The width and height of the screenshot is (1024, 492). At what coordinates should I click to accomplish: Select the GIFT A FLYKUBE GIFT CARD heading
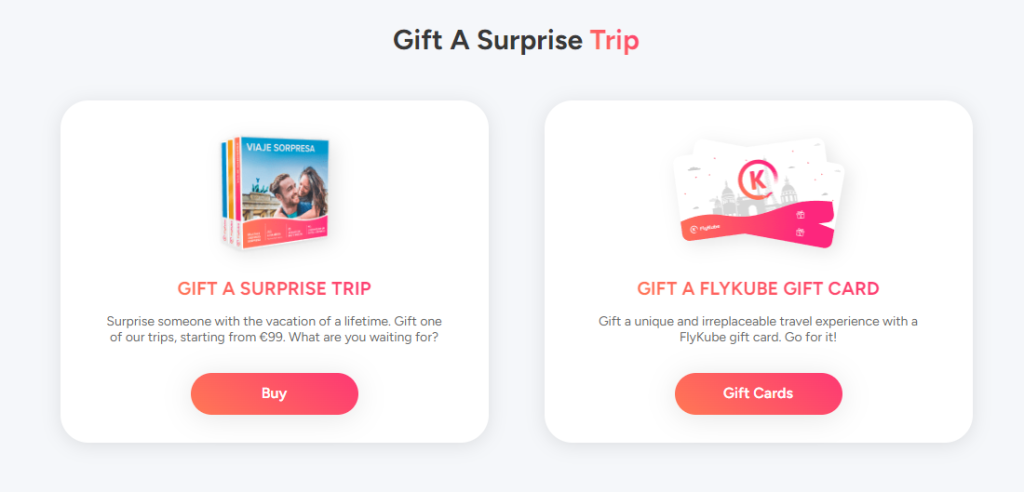[758, 289]
